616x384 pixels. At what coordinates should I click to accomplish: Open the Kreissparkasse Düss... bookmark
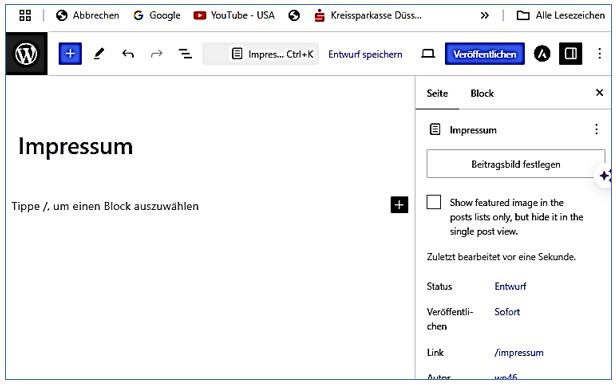tap(368, 15)
